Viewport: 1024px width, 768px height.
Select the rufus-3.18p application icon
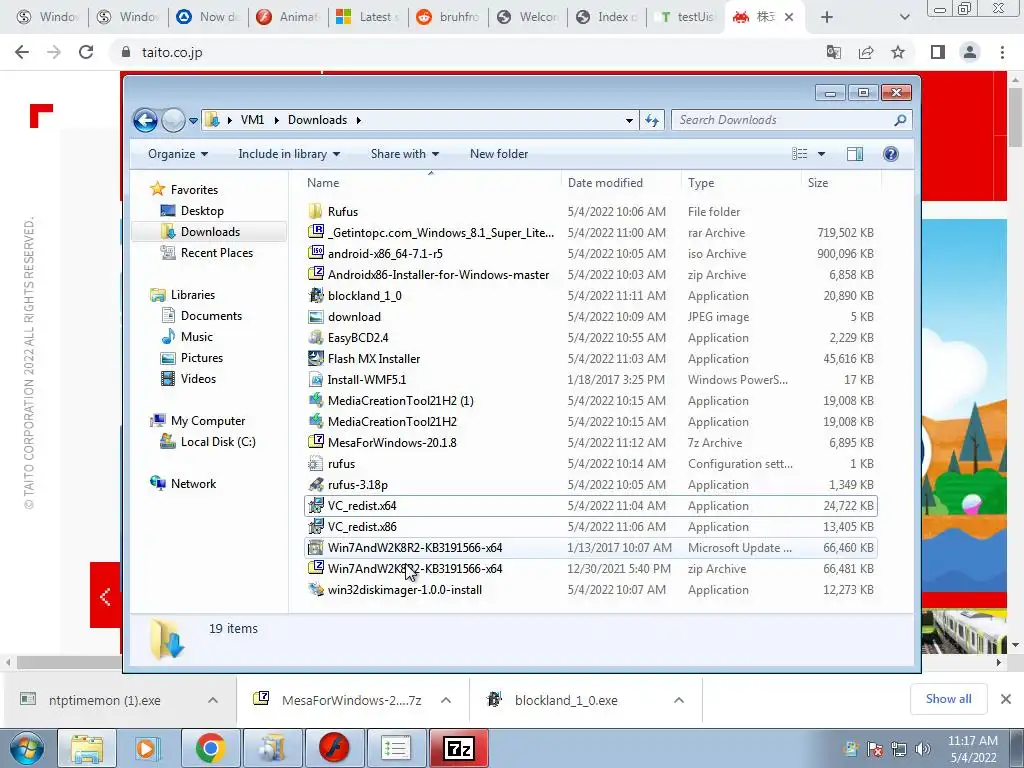click(x=315, y=485)
